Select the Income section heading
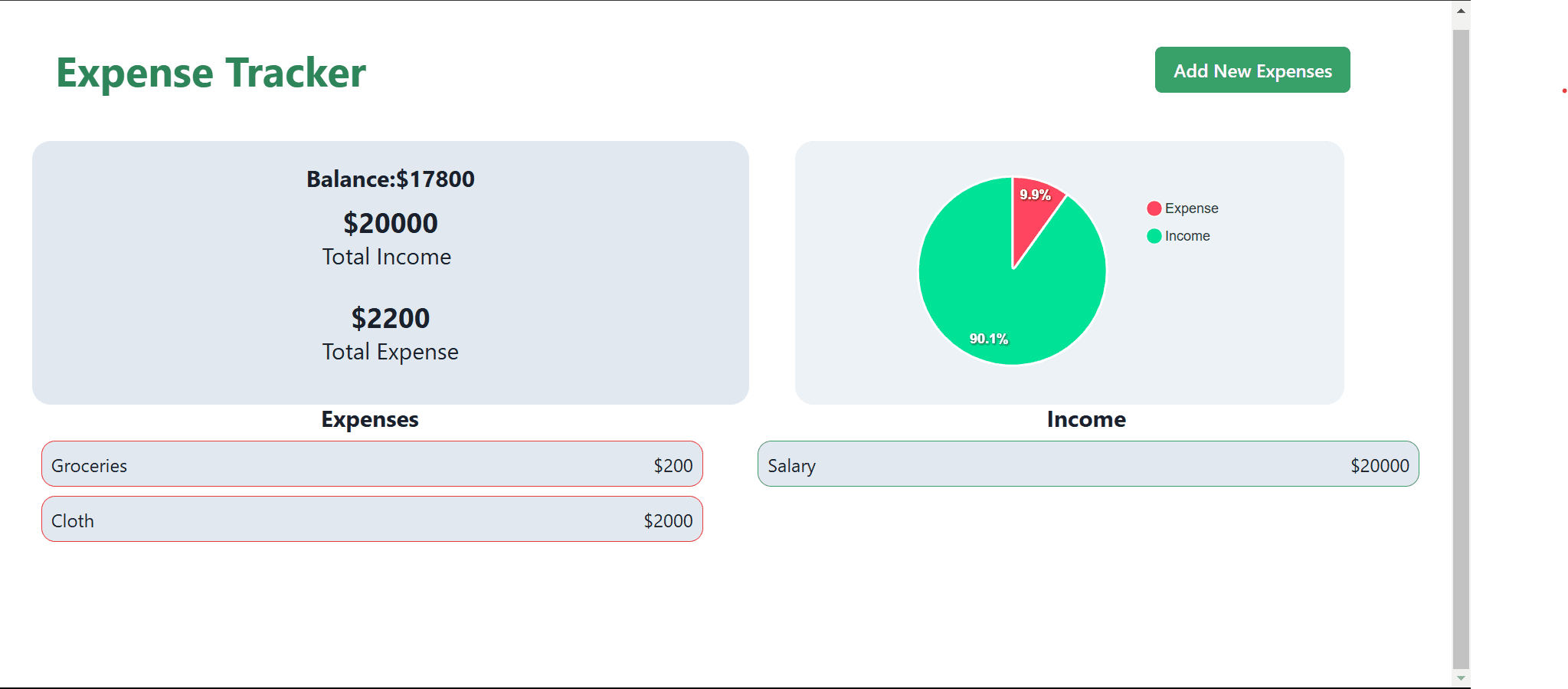Image resolution: width=1568 pixels, height=689 pixels. coord(1086,419)
